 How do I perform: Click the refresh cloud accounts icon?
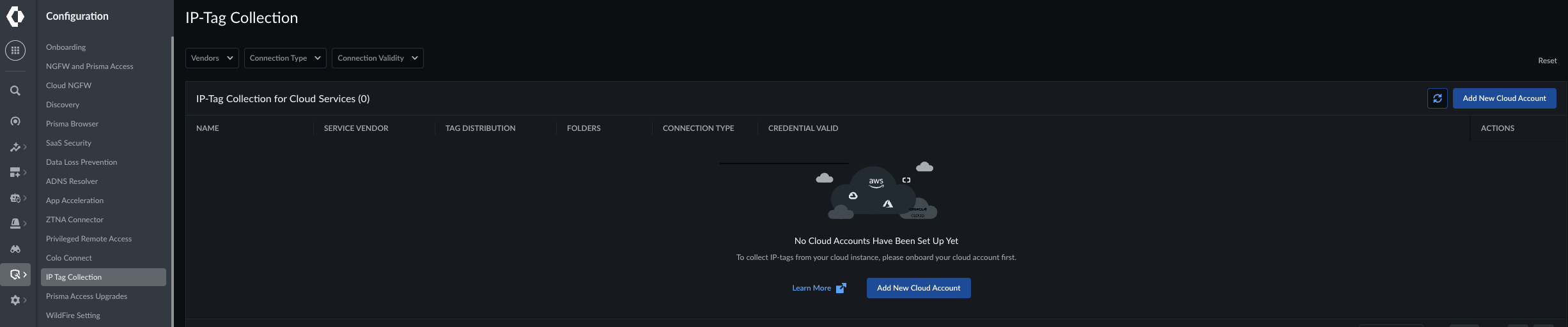(1437, 98)
